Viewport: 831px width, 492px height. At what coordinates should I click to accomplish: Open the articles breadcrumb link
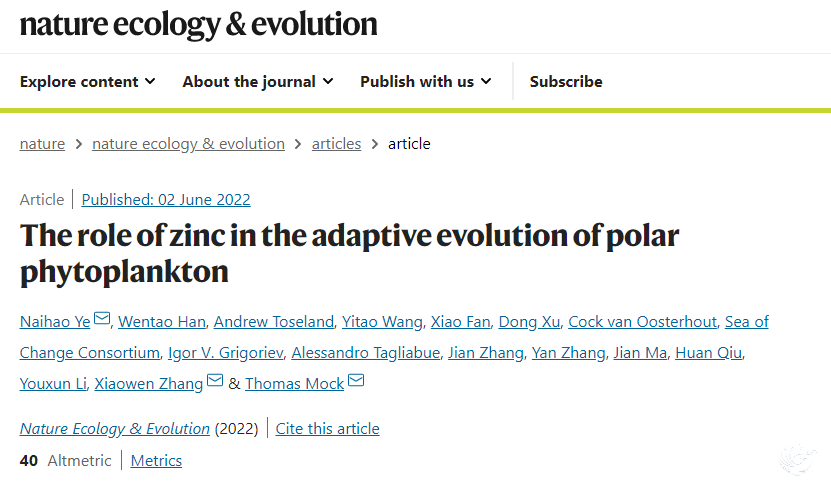(x=337, y=144)
